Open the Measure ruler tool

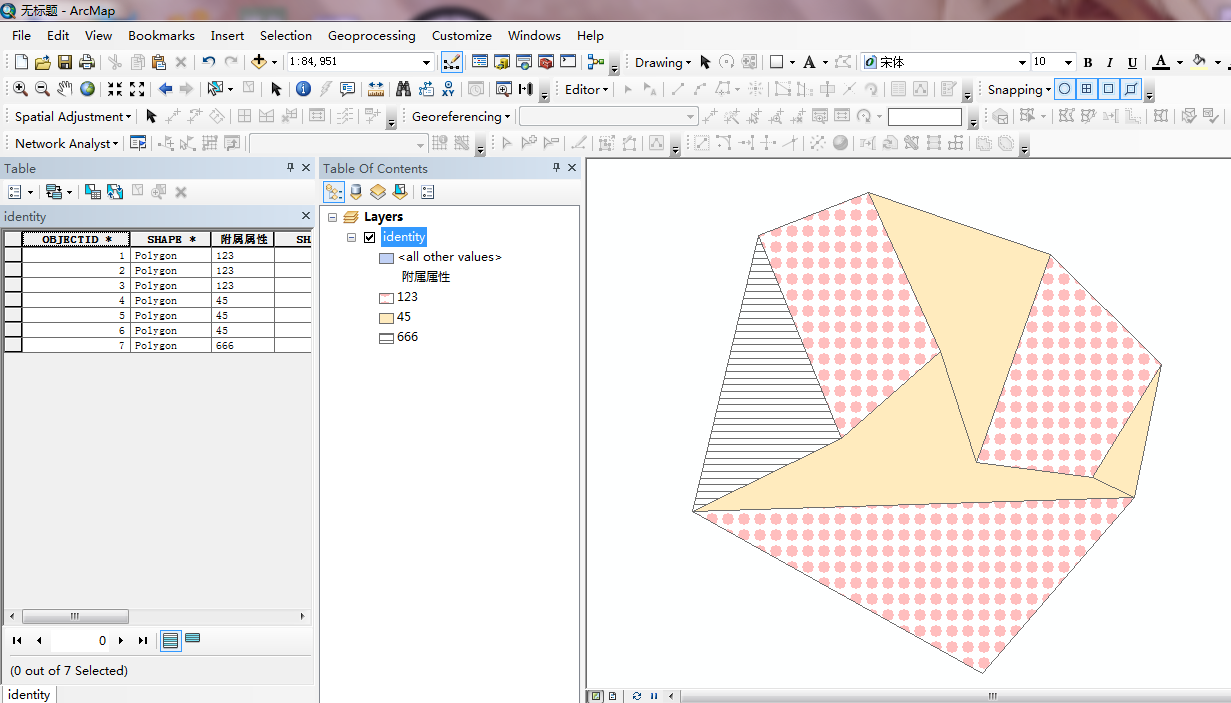pos(376,89)
